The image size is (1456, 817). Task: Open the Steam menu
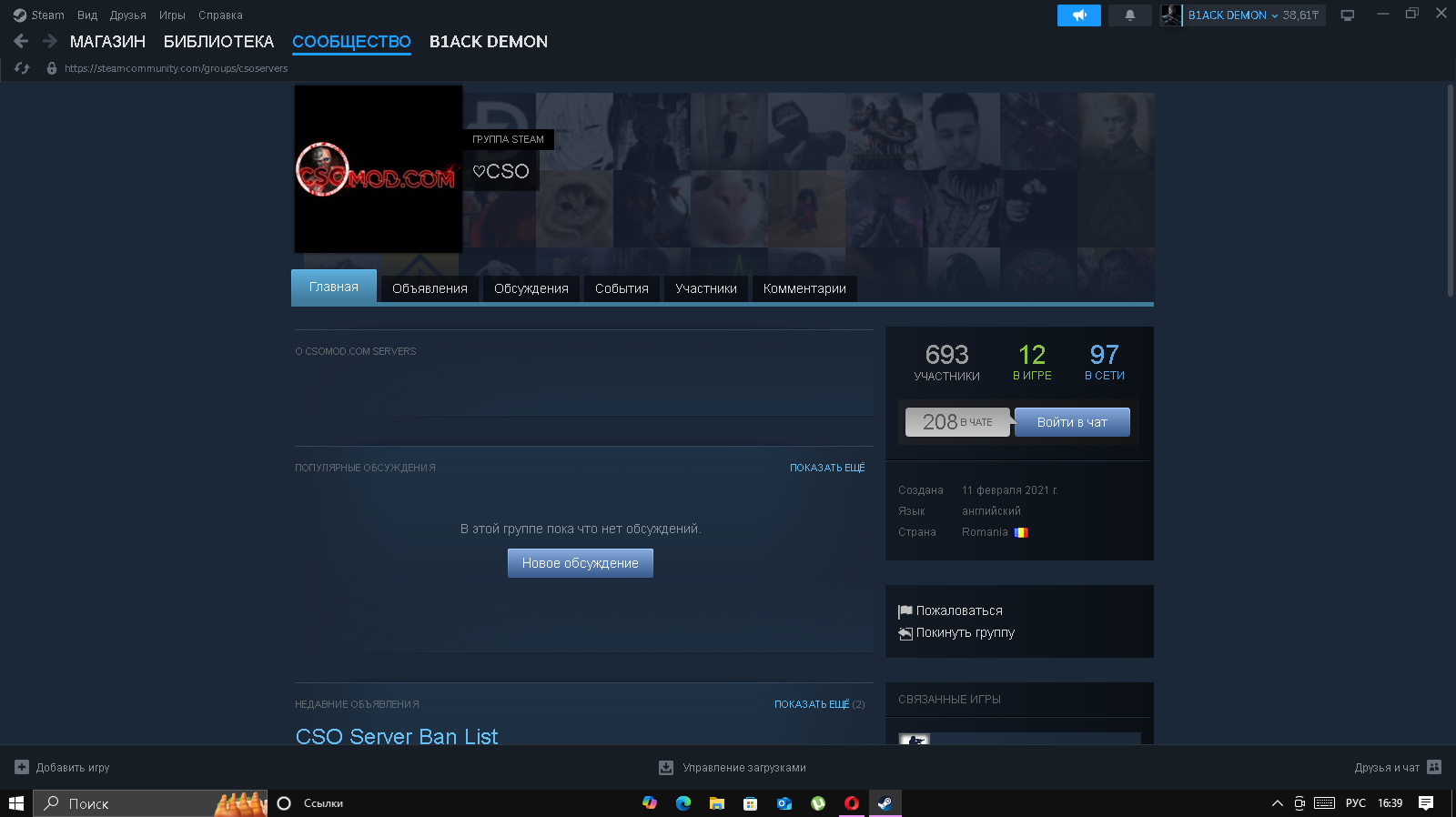pos(39,15)
